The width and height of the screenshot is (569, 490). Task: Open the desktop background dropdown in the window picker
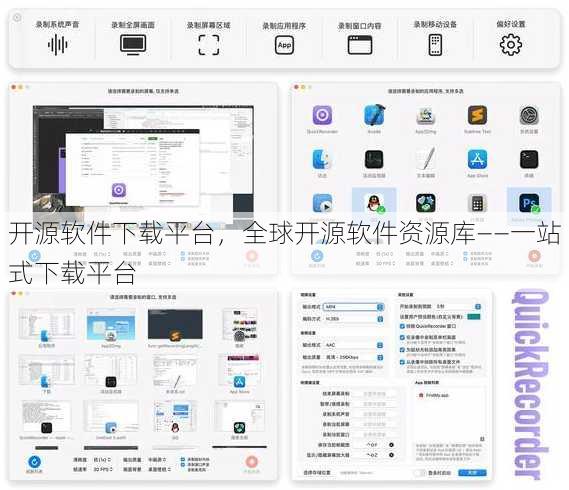point(159,469)
